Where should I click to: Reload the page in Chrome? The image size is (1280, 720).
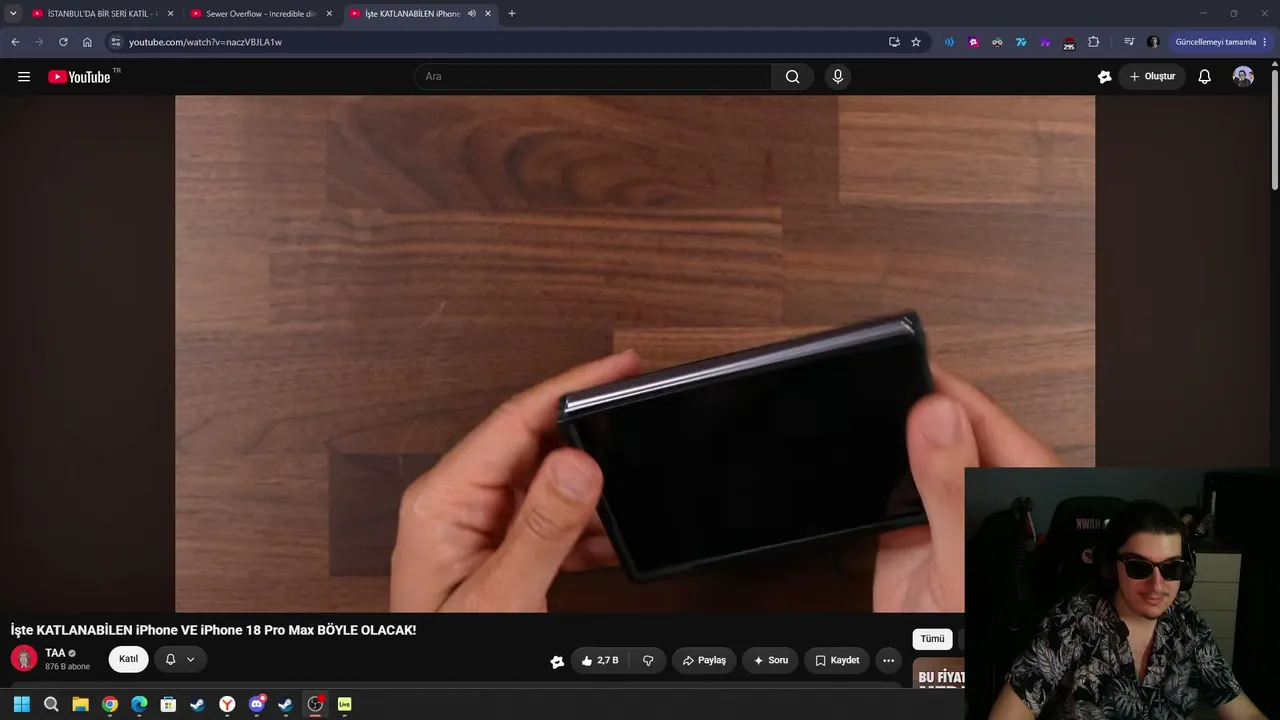pos(63,42)
